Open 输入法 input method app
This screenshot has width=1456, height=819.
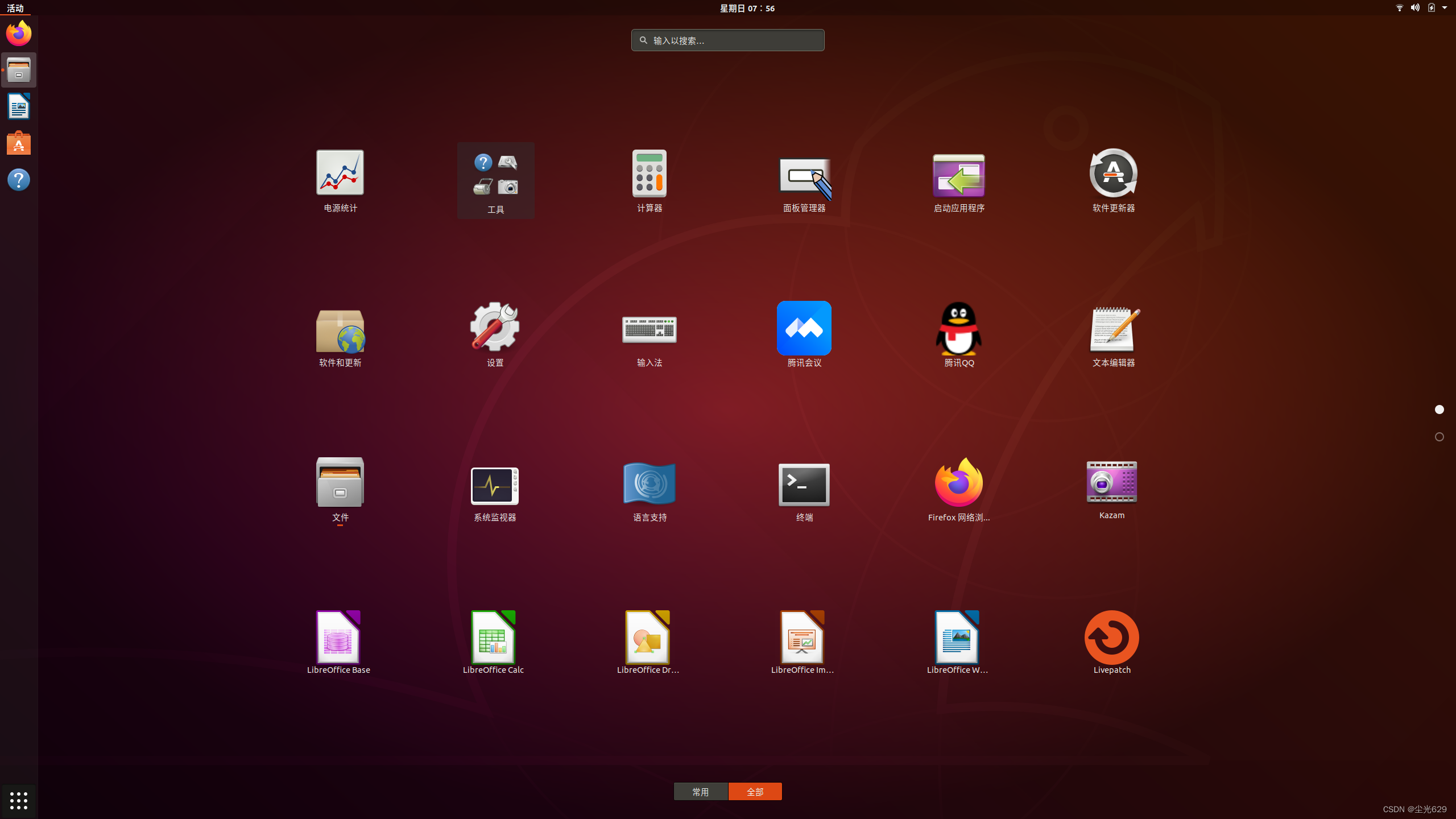(x=650, y=336)
